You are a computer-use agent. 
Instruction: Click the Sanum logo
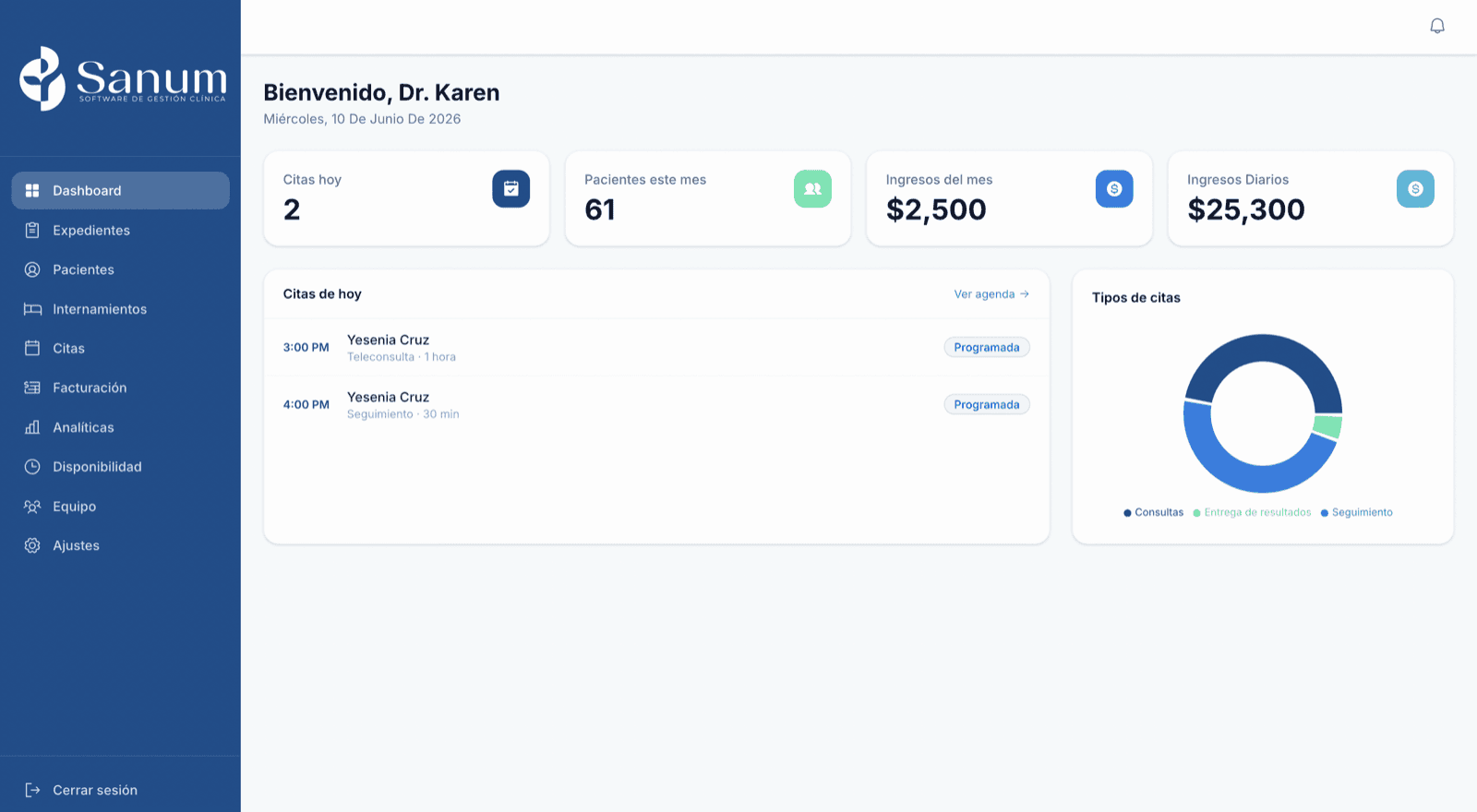tap(123, 78)
